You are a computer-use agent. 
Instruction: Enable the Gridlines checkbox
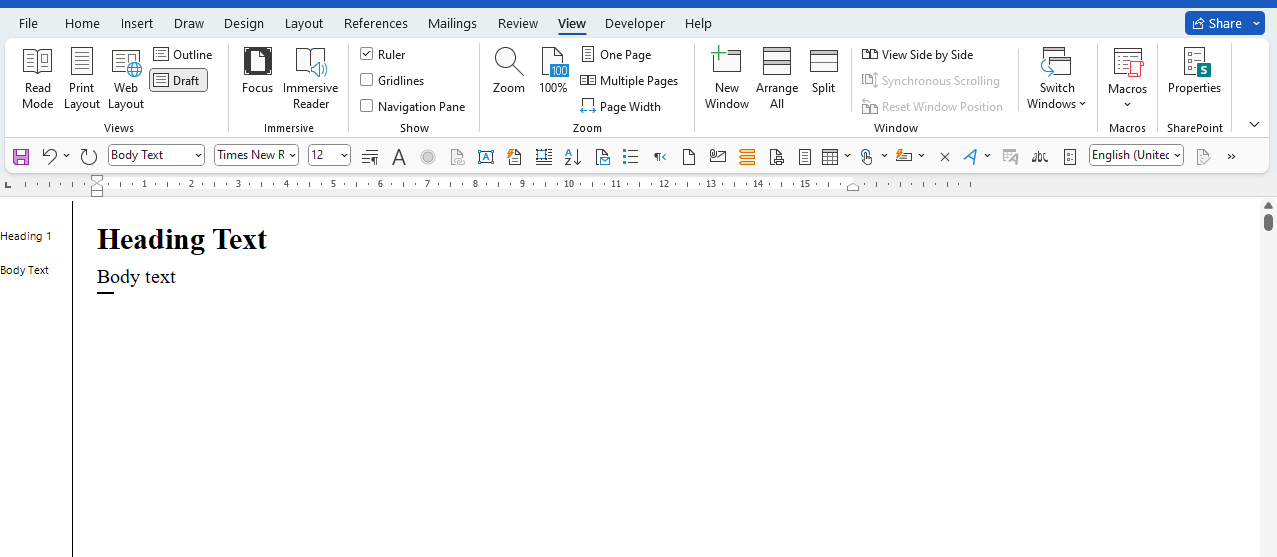366,80
